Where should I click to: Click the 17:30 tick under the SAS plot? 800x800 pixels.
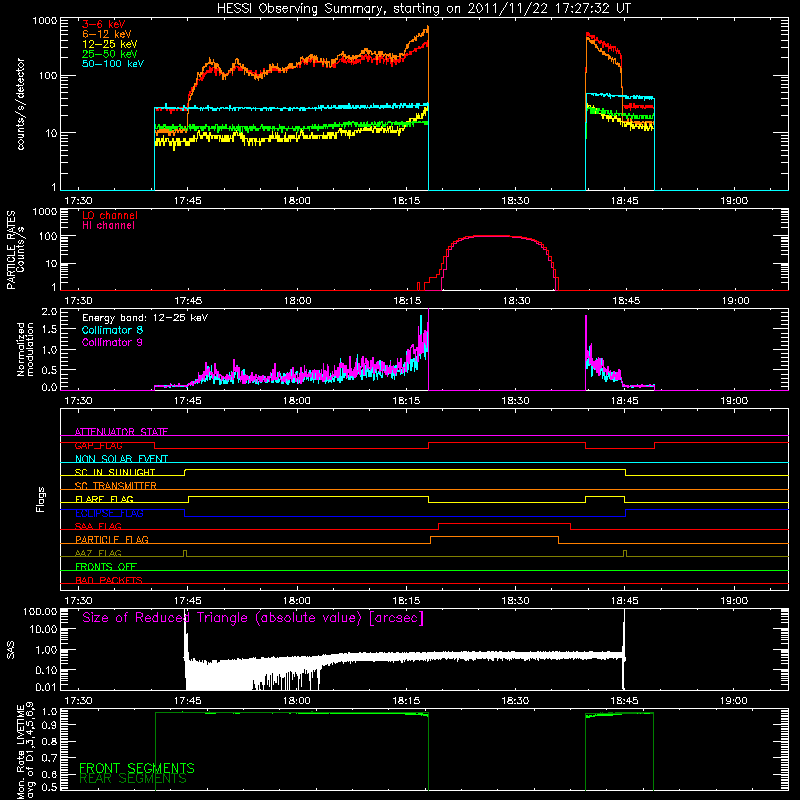tap(78, 701)
